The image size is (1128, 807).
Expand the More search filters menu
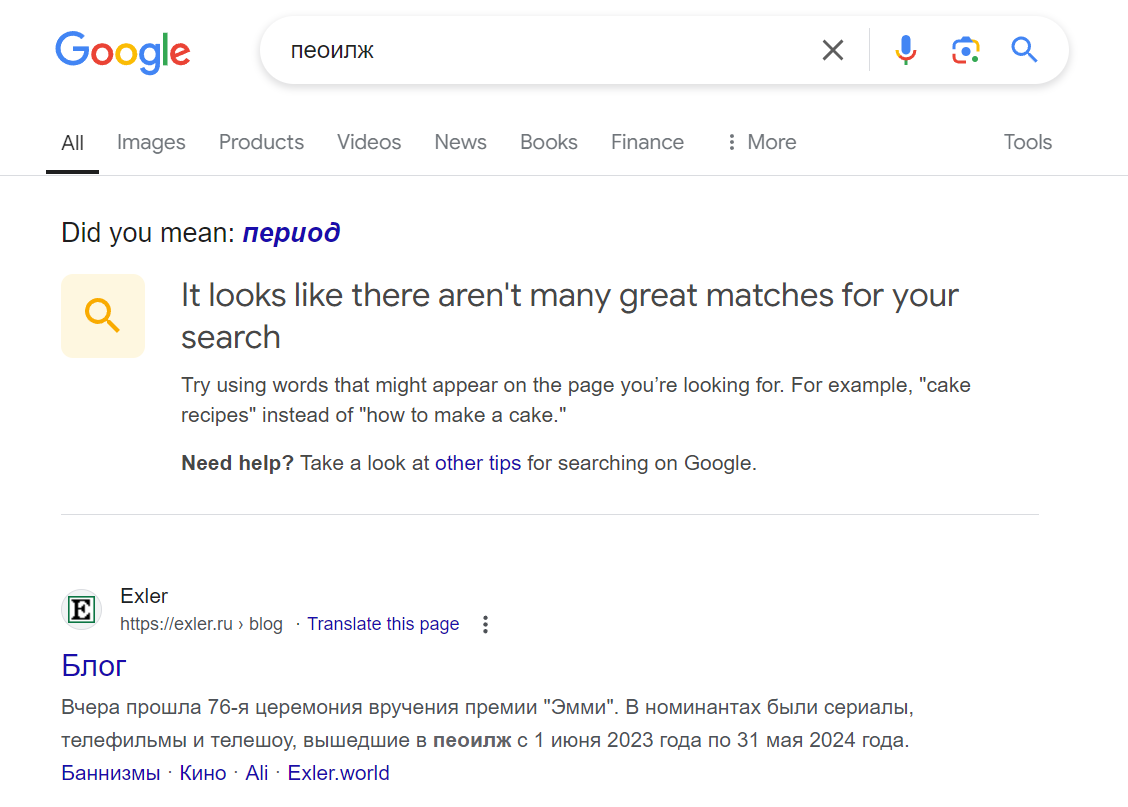pos(761,142)
